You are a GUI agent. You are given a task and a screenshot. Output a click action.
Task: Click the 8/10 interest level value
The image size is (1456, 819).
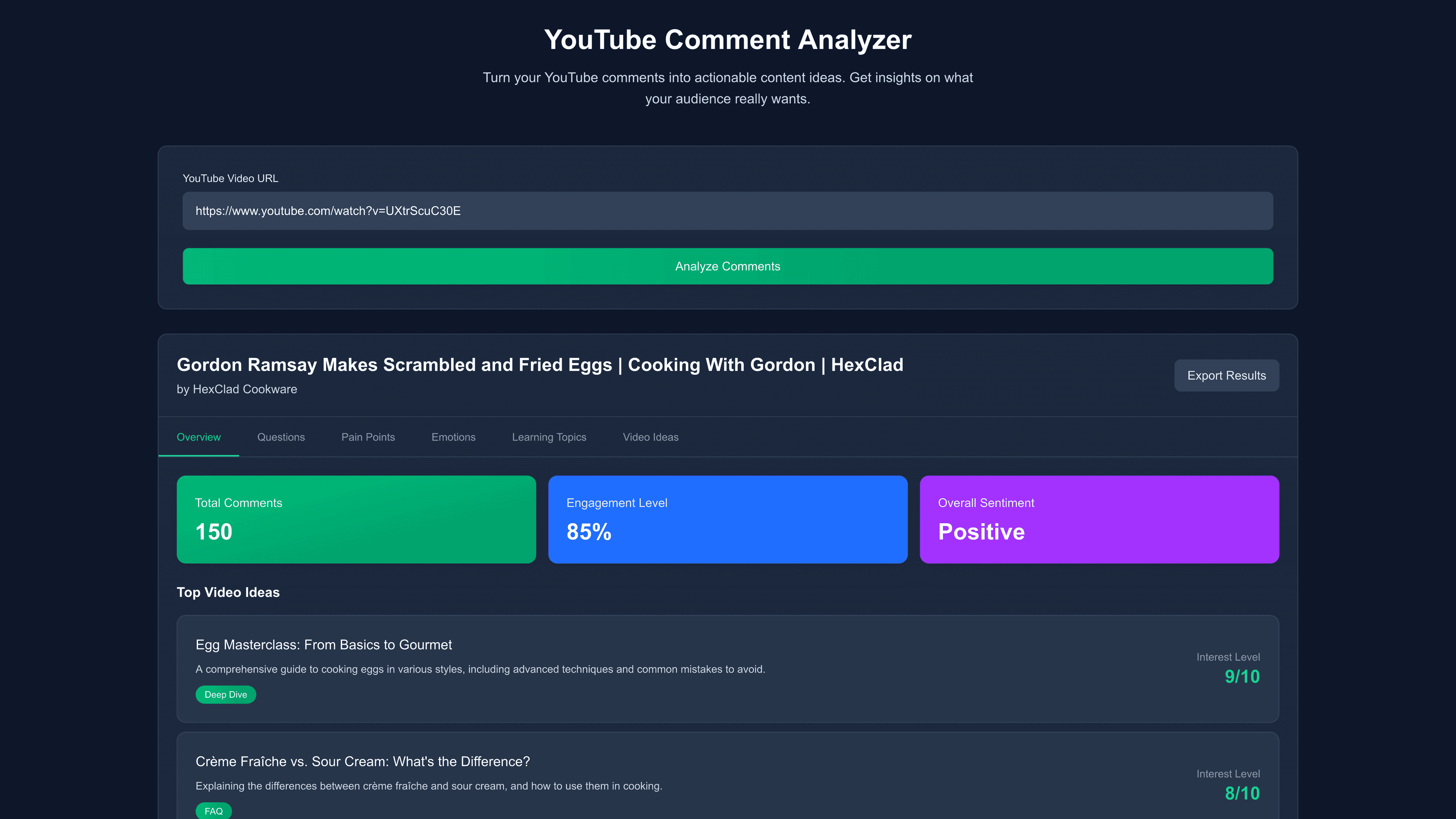click(x=1242, y=794)
